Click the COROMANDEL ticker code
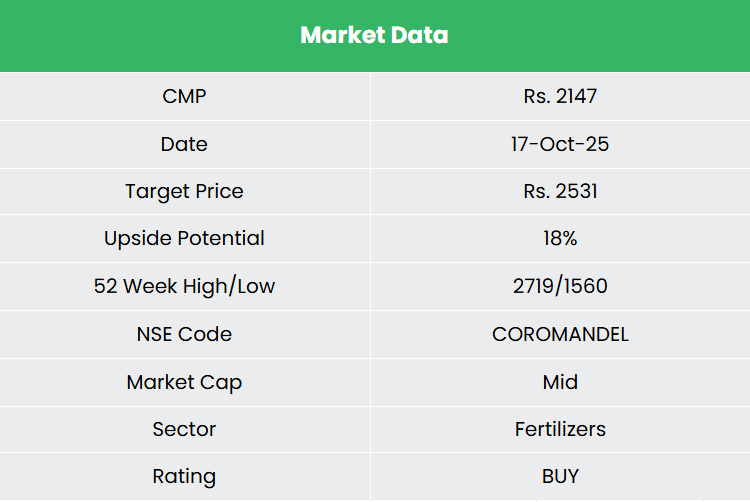Viewport: 750px width, 502px height. [x=560, y=334]
